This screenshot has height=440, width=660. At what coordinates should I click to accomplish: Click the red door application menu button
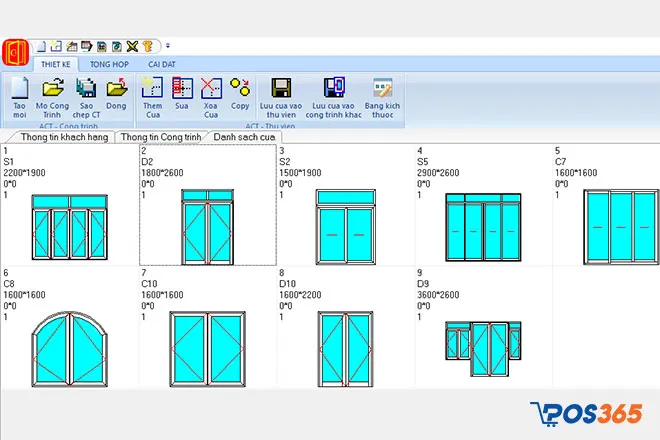(x=15, y=50)
